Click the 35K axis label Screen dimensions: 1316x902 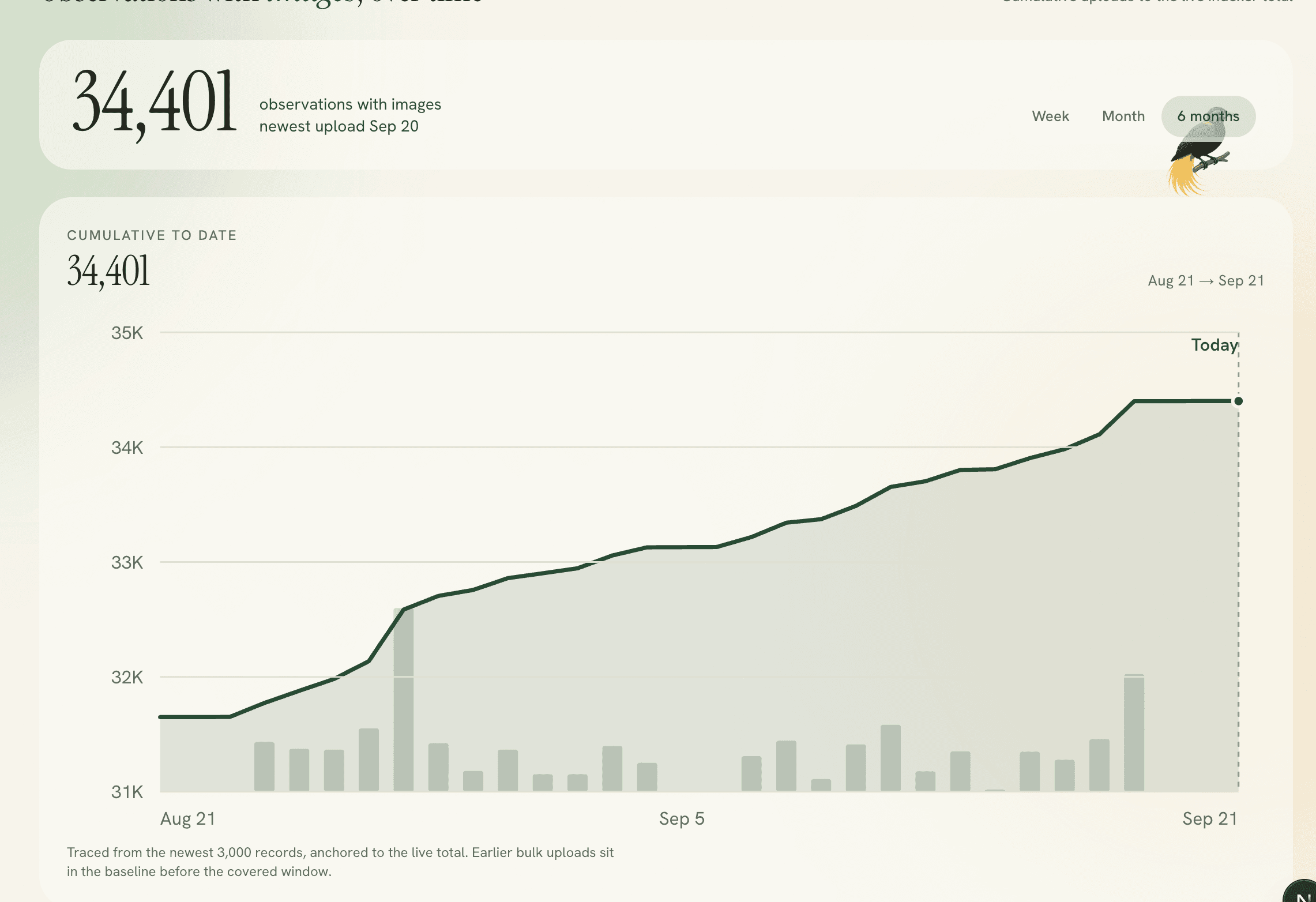pos(127,333)
